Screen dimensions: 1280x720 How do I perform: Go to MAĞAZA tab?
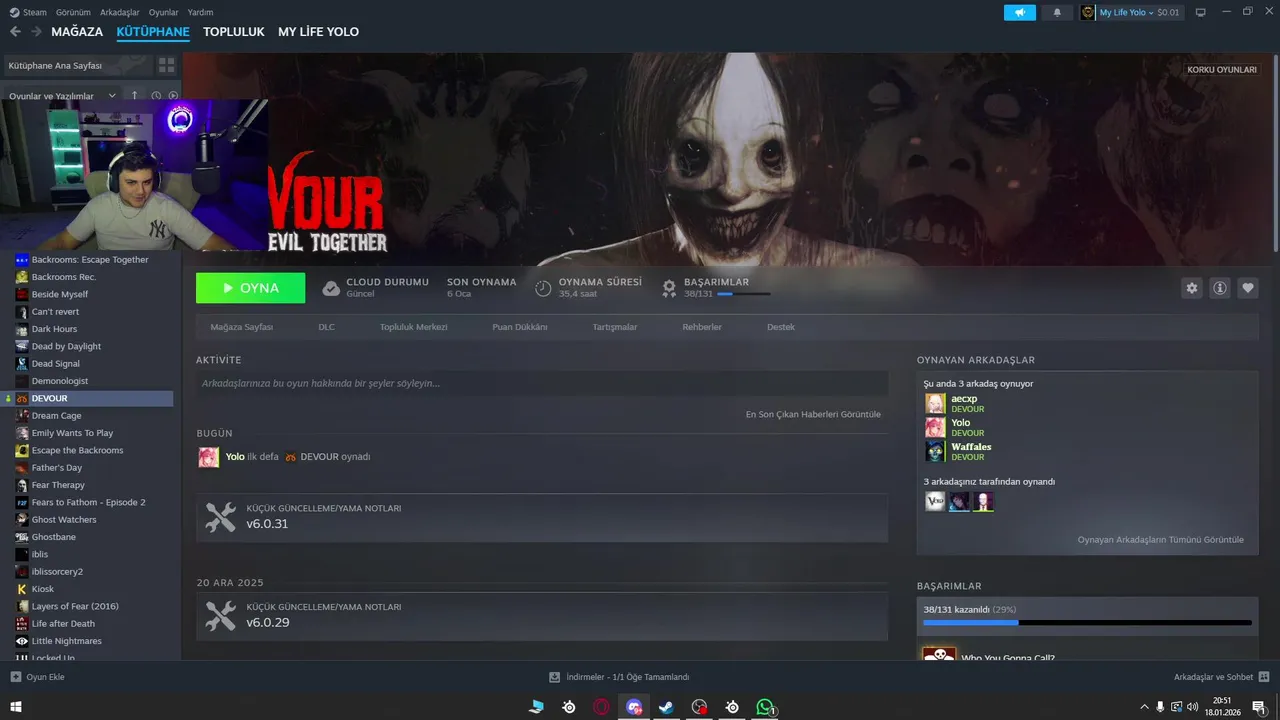[x=77, y=32]
